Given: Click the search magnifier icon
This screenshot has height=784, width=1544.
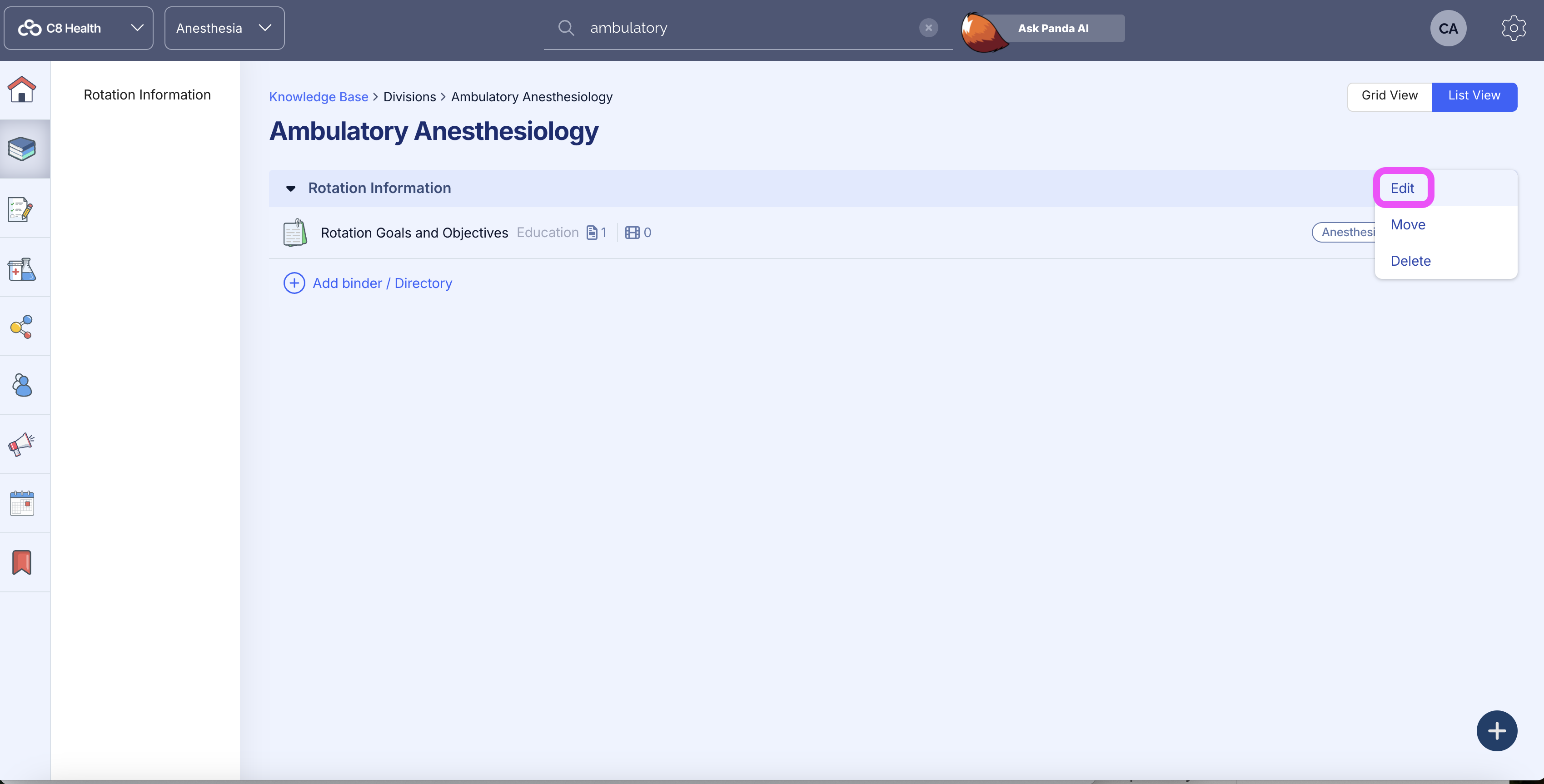Looking at the screenshot, I should pyautogui.click(x=566, y=28).
